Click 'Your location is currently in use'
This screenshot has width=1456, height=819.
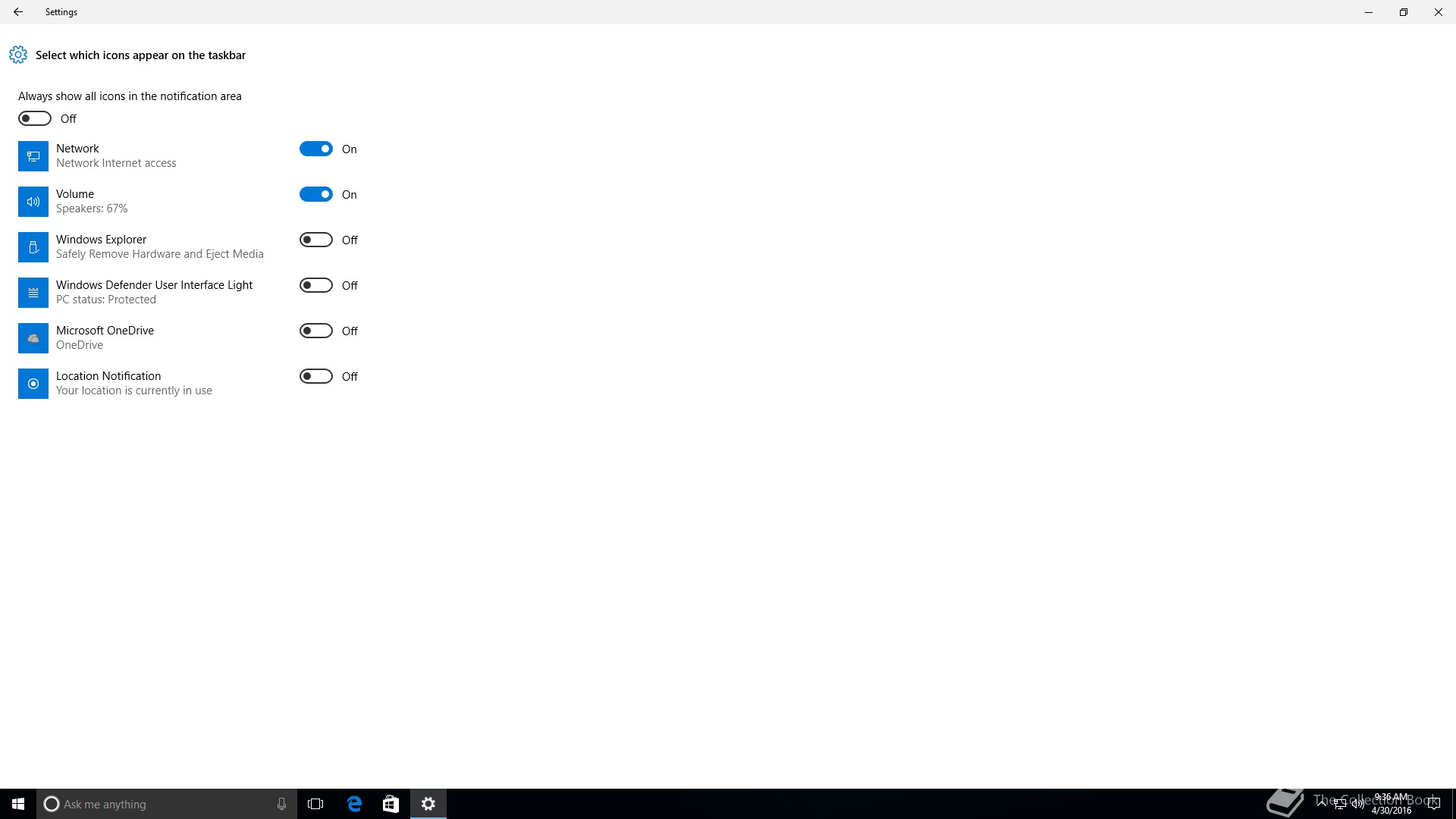tap(134, 391)
